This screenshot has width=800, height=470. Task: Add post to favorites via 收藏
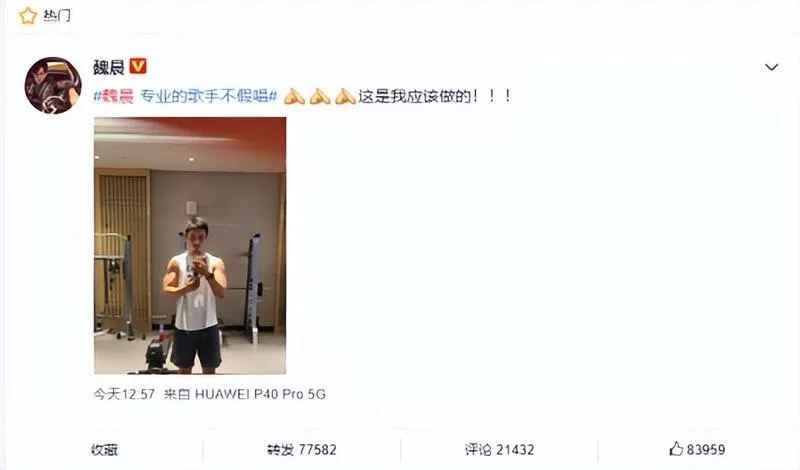pyautogui.click(x=105, y=450)
